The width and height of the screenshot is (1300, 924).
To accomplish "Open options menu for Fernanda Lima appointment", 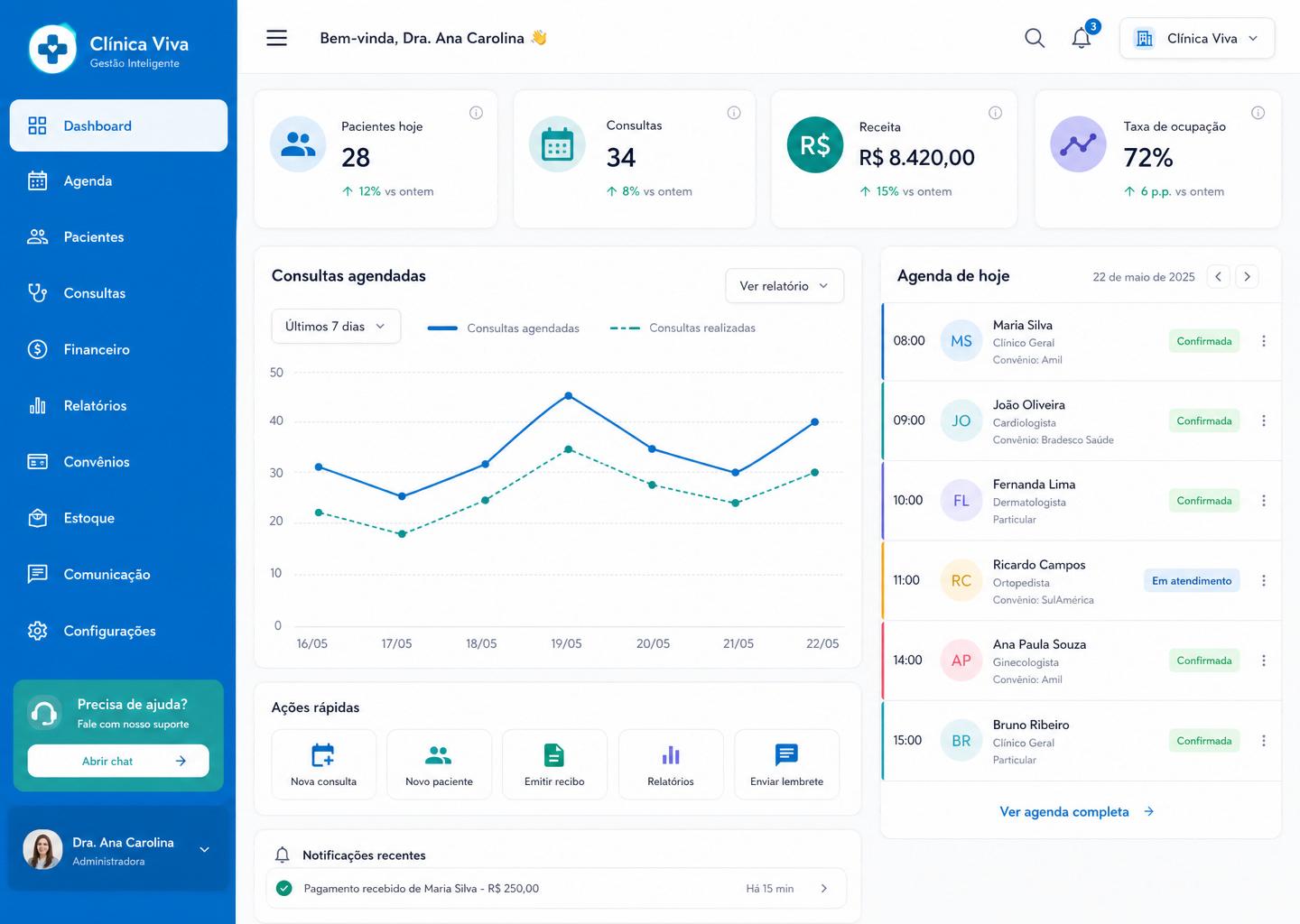I will 1264,501.
